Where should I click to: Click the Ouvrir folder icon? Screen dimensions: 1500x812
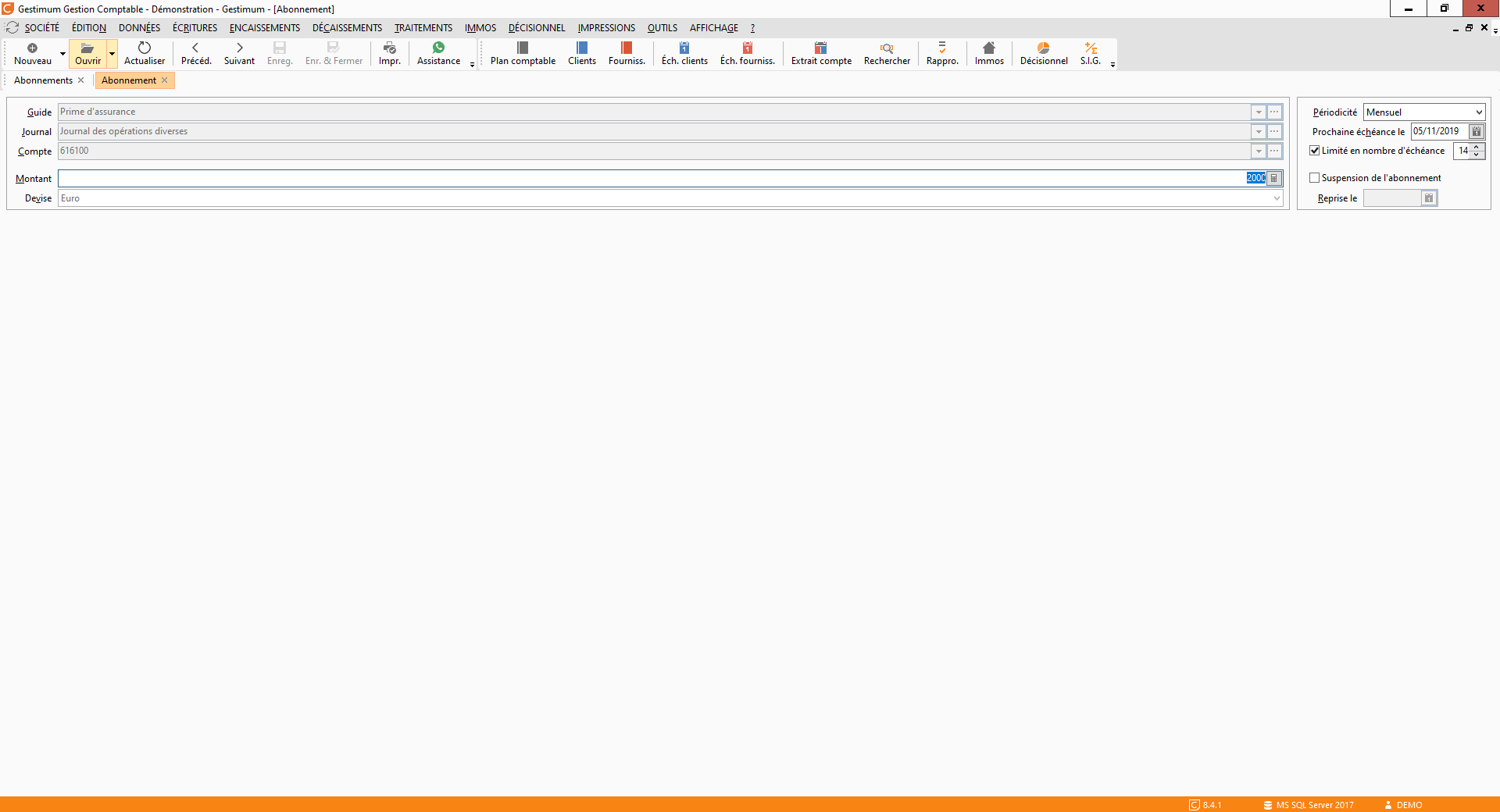(87, 48)
